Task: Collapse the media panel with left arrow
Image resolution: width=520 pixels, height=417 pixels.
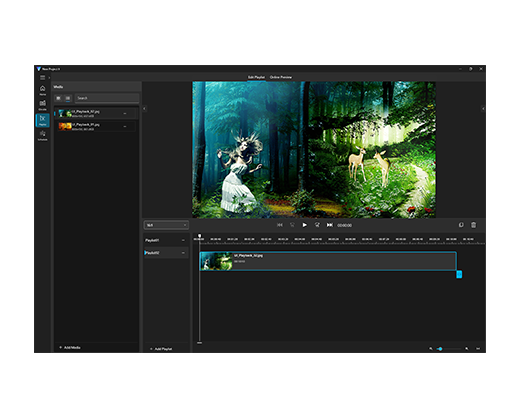Action: coord(144,108)
